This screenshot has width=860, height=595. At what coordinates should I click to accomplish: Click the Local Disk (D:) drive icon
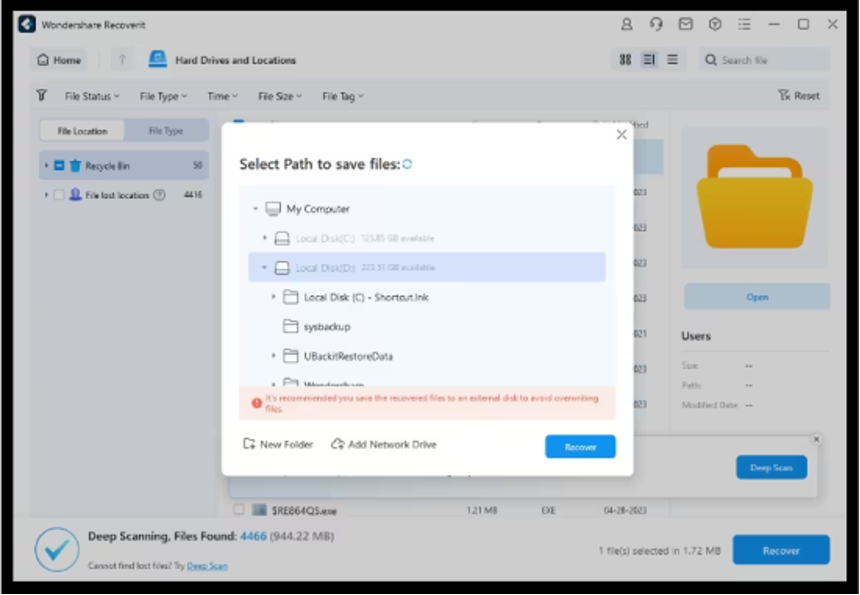[x=282, y=268]
